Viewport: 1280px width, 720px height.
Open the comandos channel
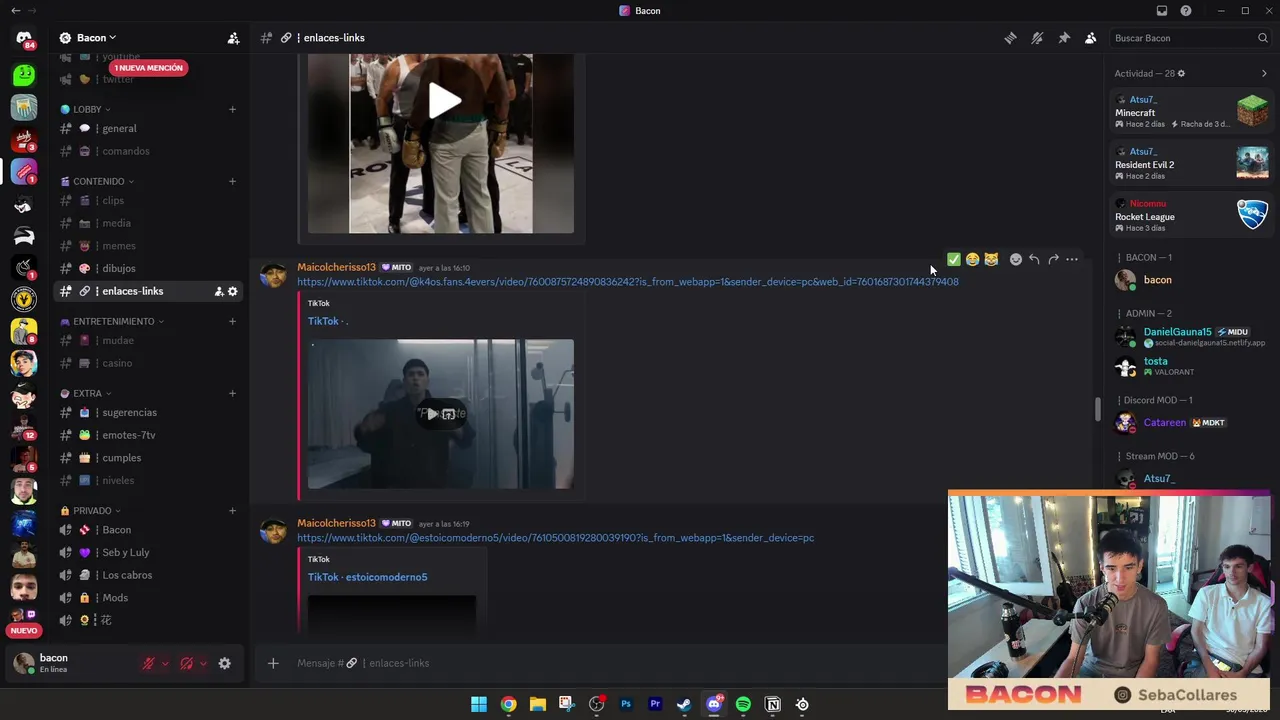click(x=149, y=151)
